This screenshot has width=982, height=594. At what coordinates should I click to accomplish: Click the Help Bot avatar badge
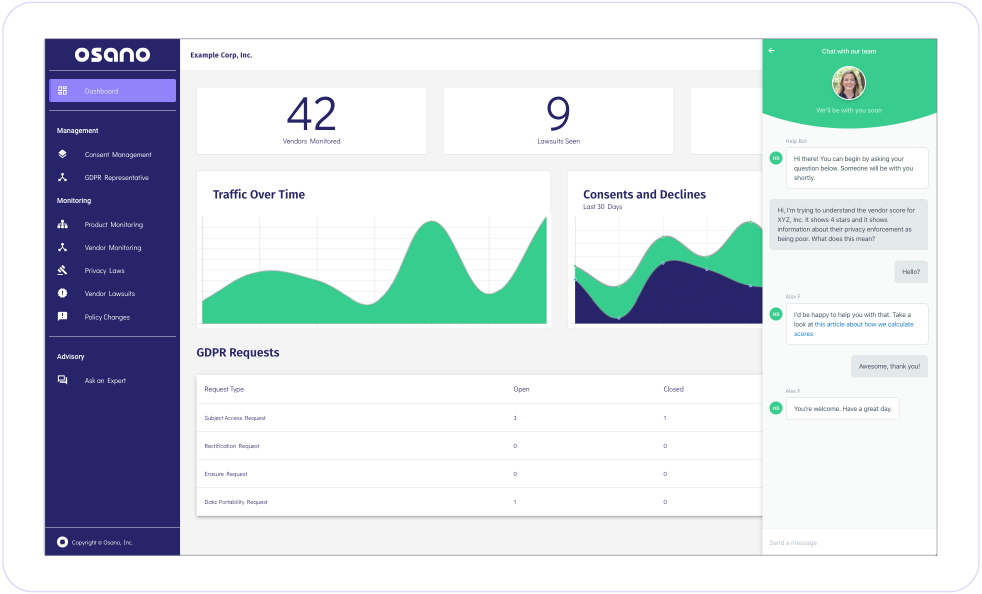[776, 157]
